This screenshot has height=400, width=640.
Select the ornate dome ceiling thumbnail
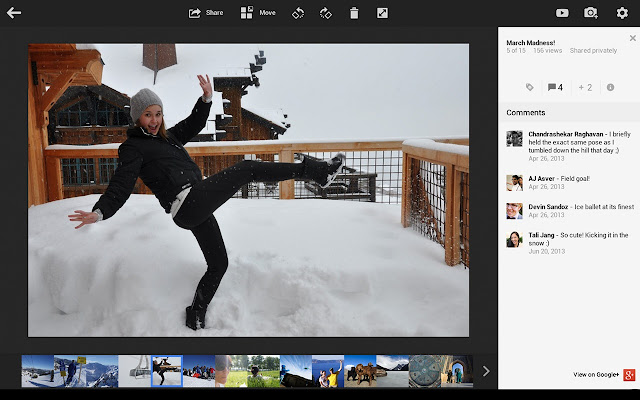(x=425, y=371)
